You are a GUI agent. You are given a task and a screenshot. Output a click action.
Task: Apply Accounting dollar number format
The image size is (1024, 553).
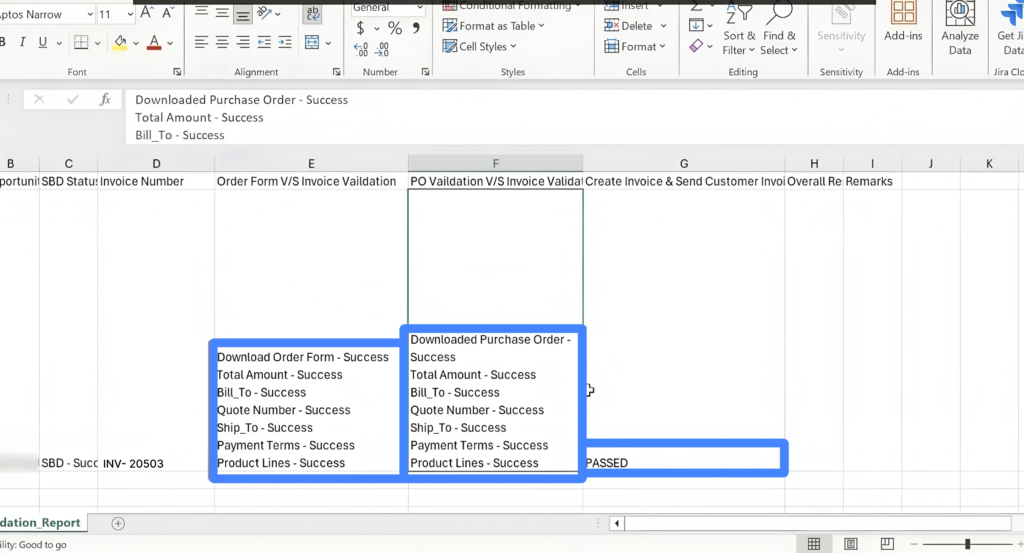[360, 28]
